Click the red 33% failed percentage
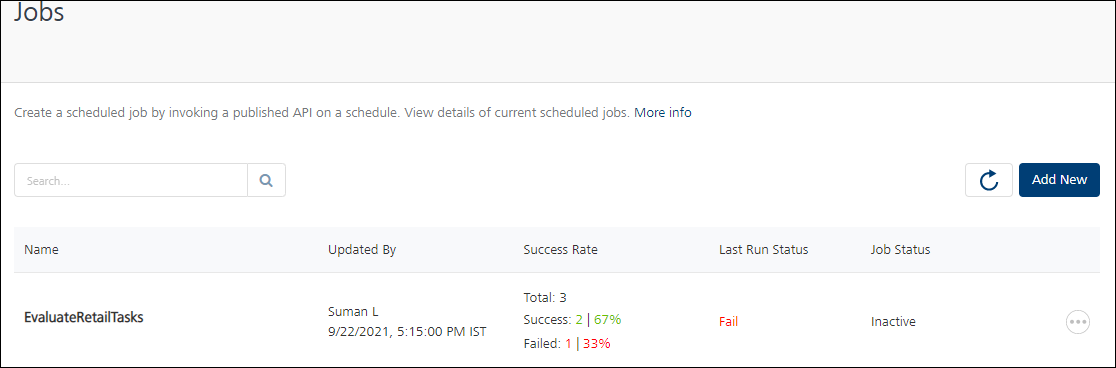Viewport: 1116px width, 368px height. 596,343
